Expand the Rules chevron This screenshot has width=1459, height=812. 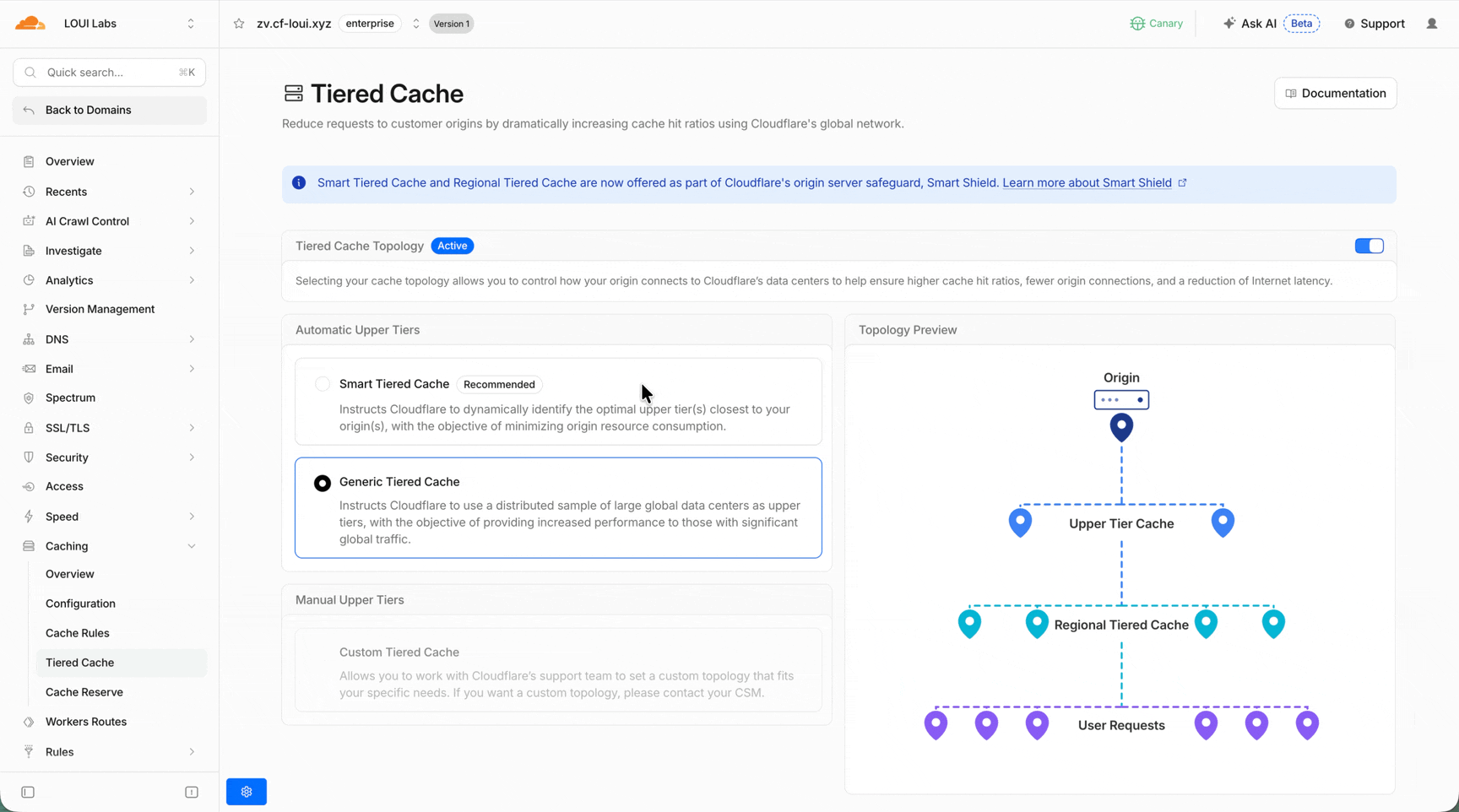(192, 752)
